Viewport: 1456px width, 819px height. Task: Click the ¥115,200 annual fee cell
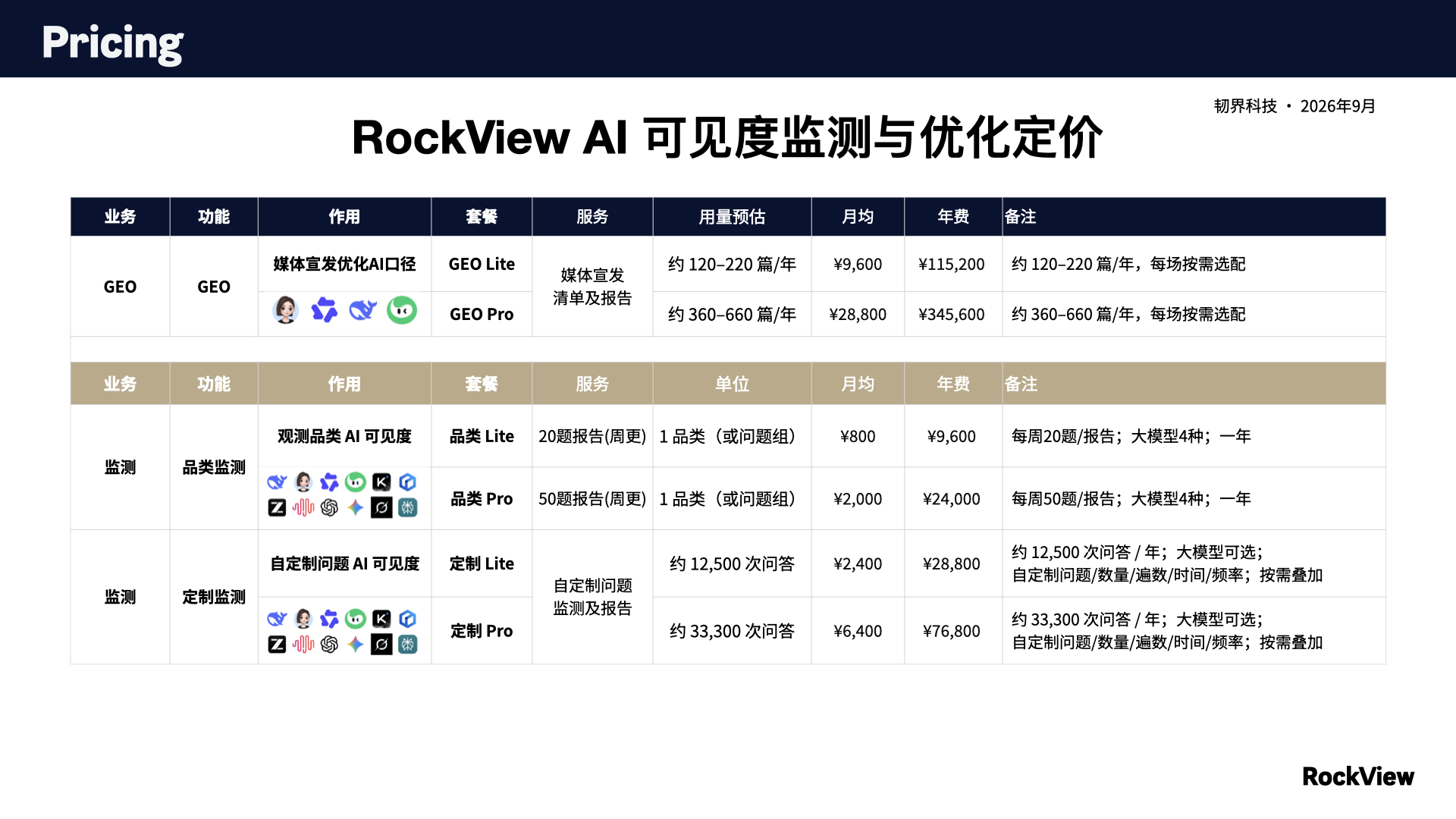(952, 264)
